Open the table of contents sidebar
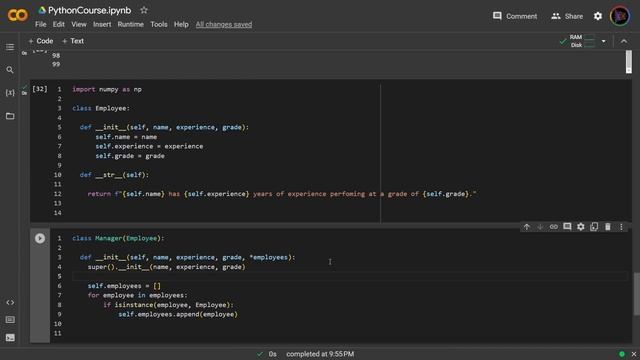Screen dimensions: 640x360 click(x=10, y=47)
